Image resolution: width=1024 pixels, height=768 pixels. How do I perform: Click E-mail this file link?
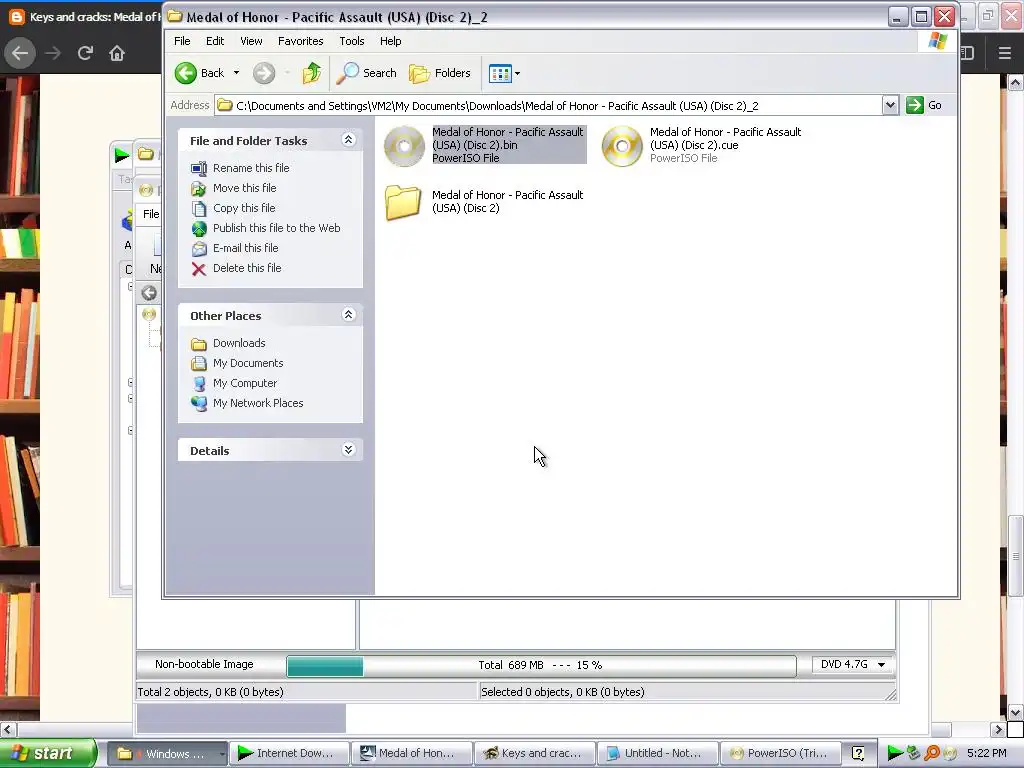(246, 248)
